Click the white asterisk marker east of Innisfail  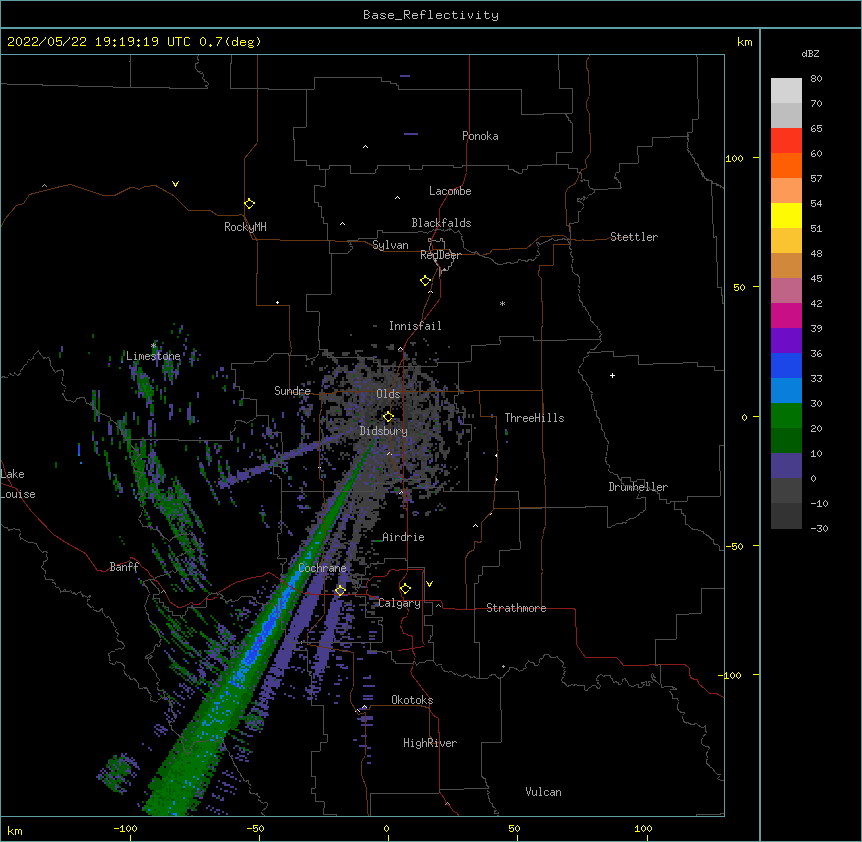tap(502, 303)
